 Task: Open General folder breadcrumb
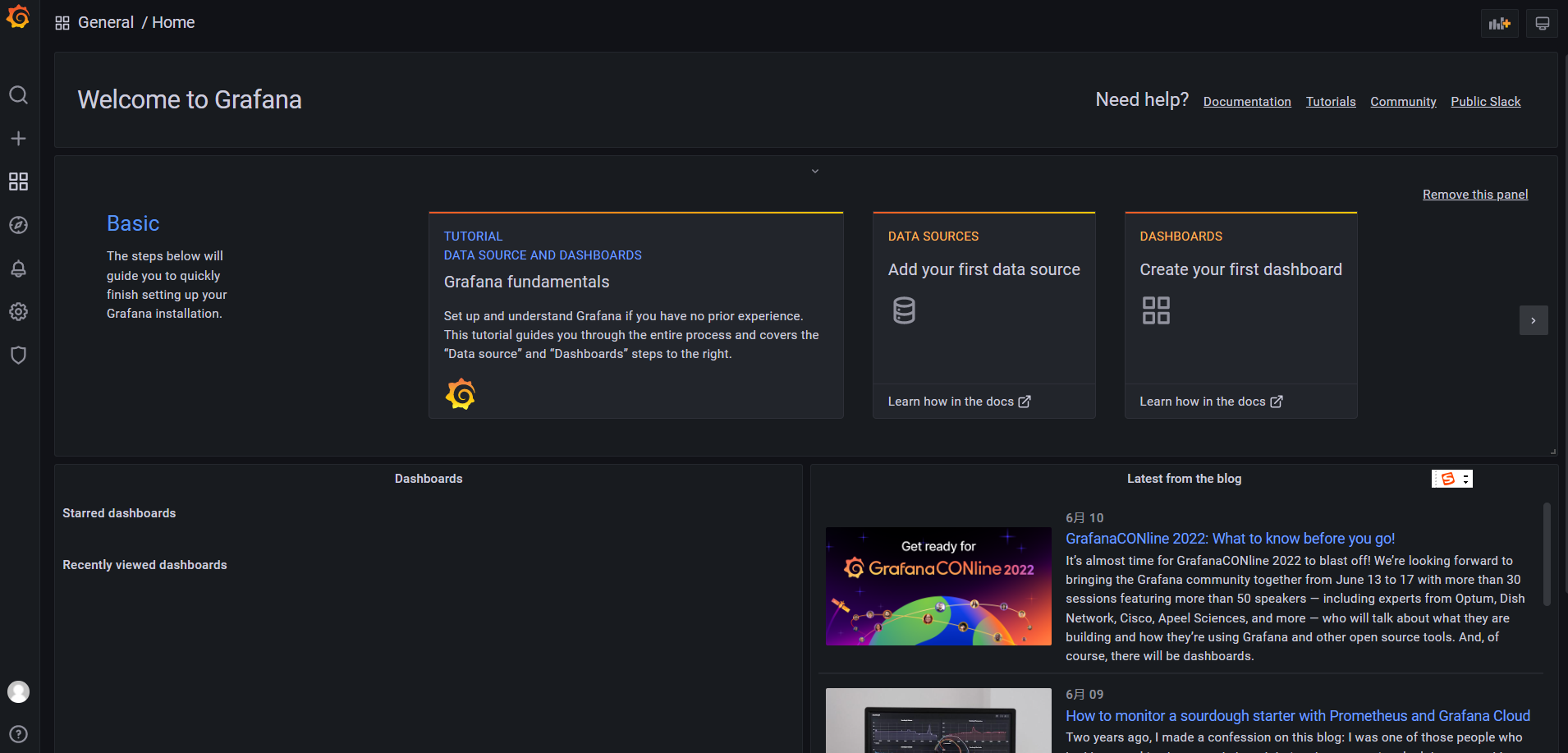(x=106, y=23)
